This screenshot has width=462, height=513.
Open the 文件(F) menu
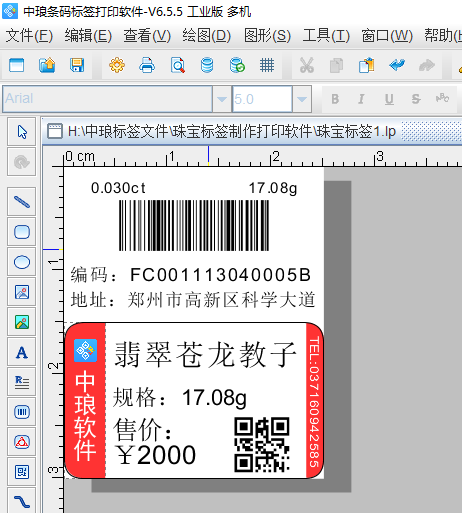tap(29, 35)
